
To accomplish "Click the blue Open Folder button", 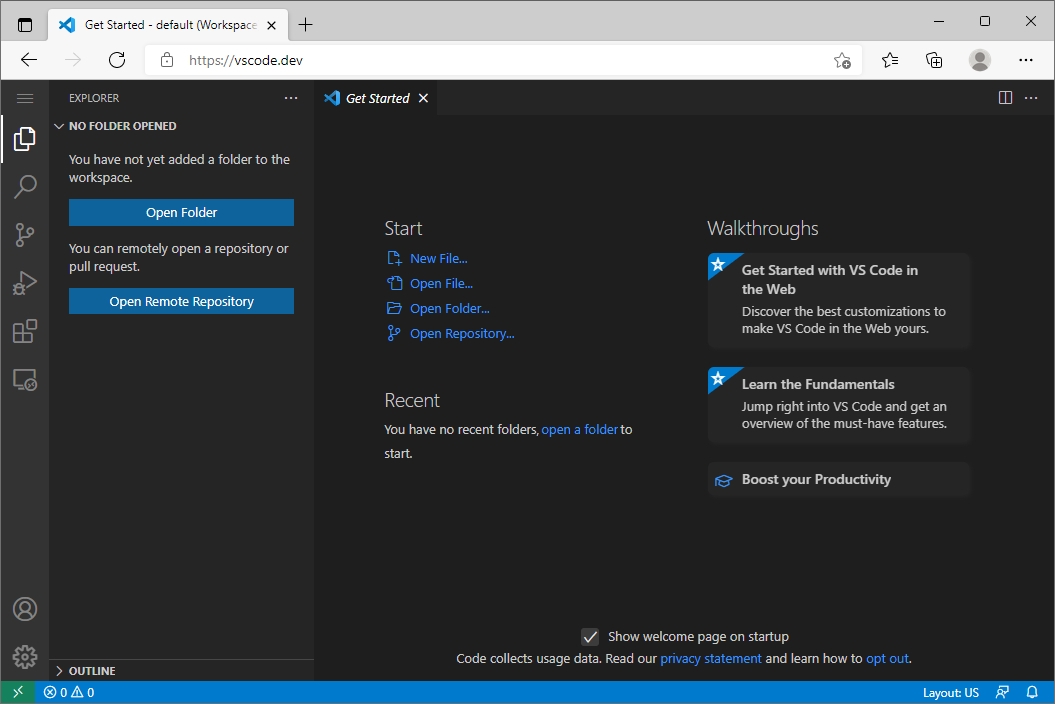I will pos(181,212).
